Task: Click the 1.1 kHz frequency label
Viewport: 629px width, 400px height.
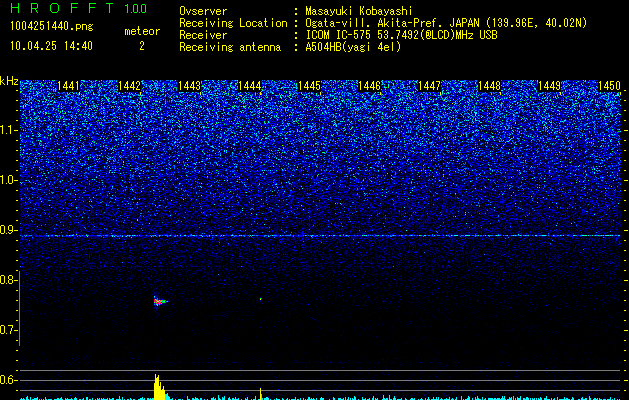Action: point(8,130)
